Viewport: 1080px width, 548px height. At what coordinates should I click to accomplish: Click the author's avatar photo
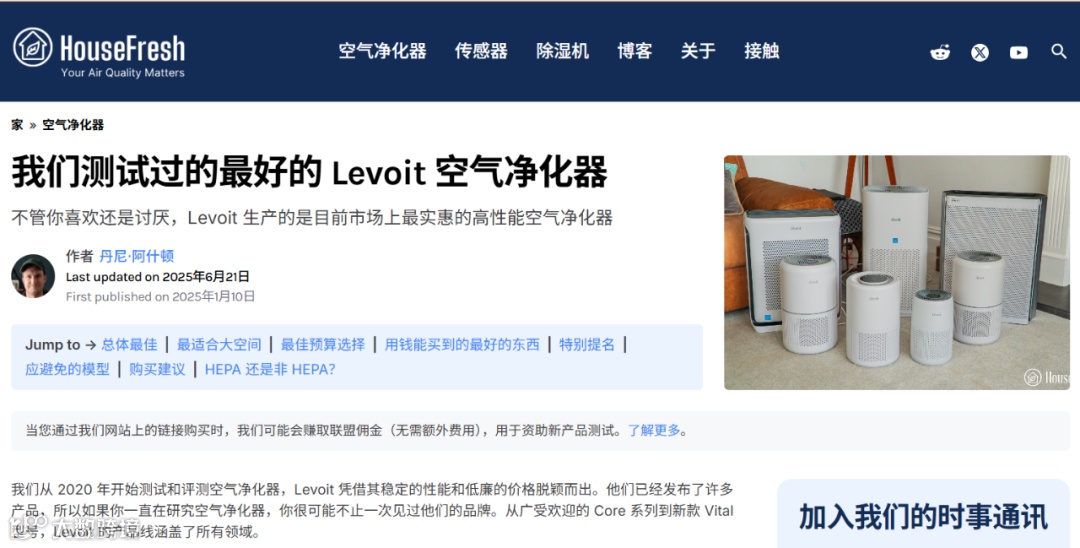click(x=33, y=276)
